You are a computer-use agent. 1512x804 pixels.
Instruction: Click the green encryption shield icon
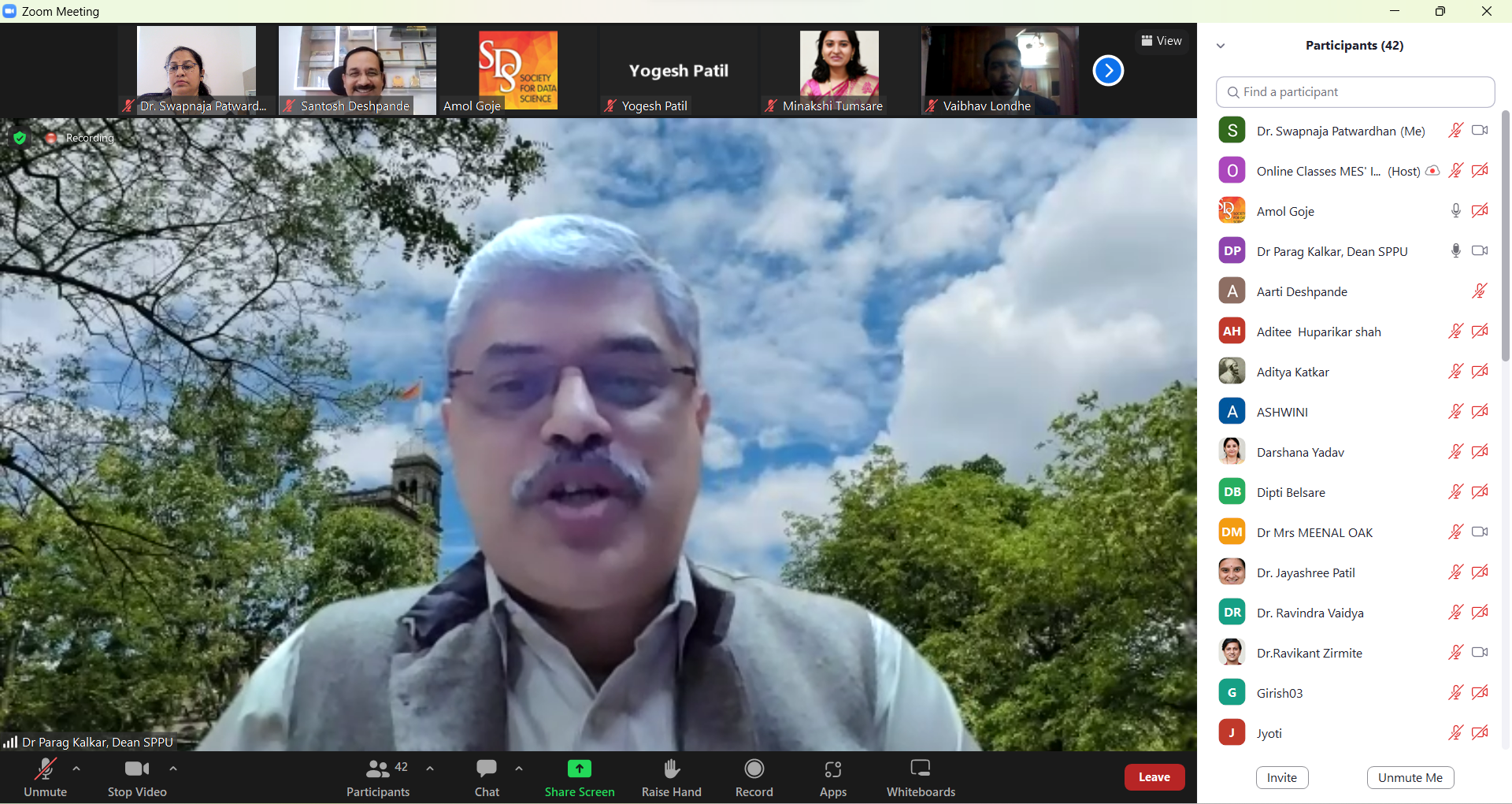(20, 139)
